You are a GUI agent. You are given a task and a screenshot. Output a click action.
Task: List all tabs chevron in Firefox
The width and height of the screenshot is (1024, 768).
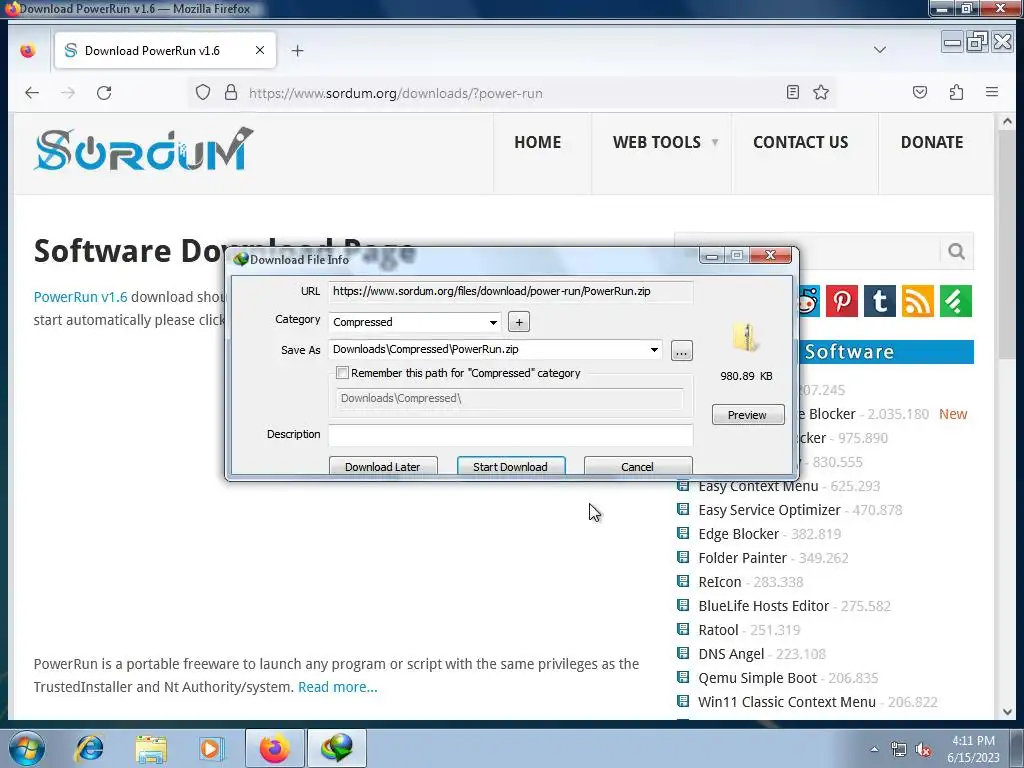(880, 50)
